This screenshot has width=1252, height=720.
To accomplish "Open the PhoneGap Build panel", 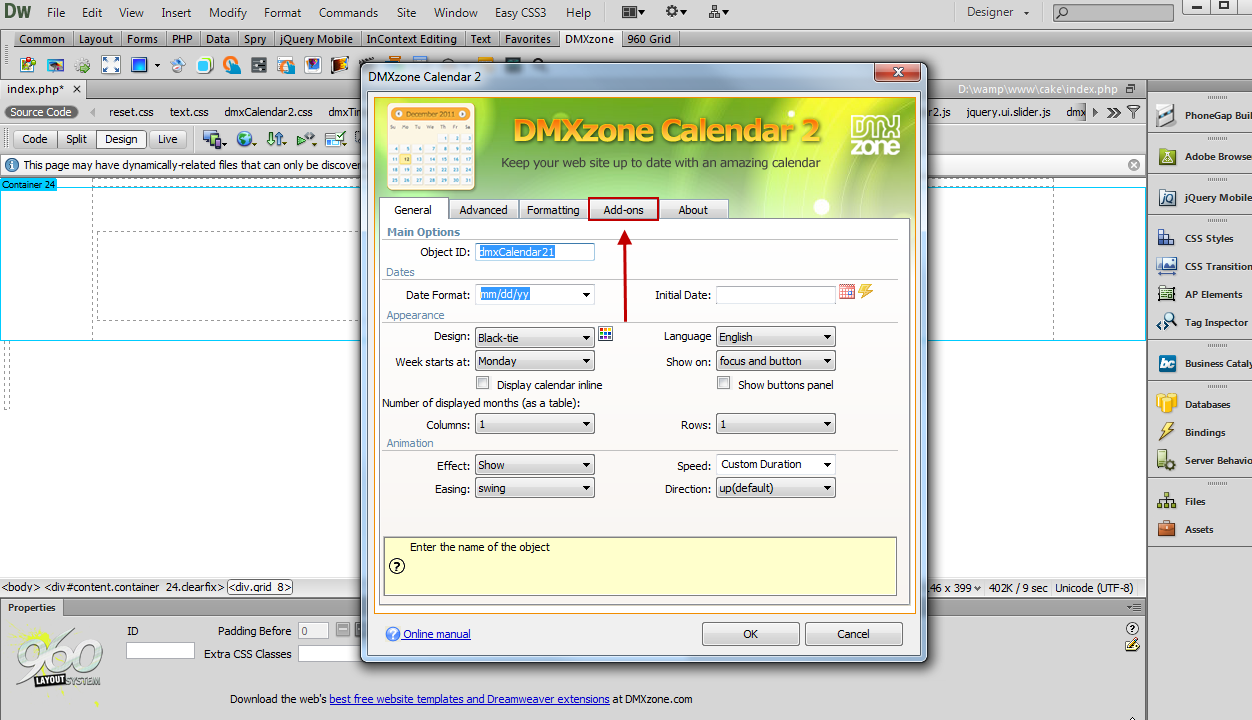I will coord(1204,115).
